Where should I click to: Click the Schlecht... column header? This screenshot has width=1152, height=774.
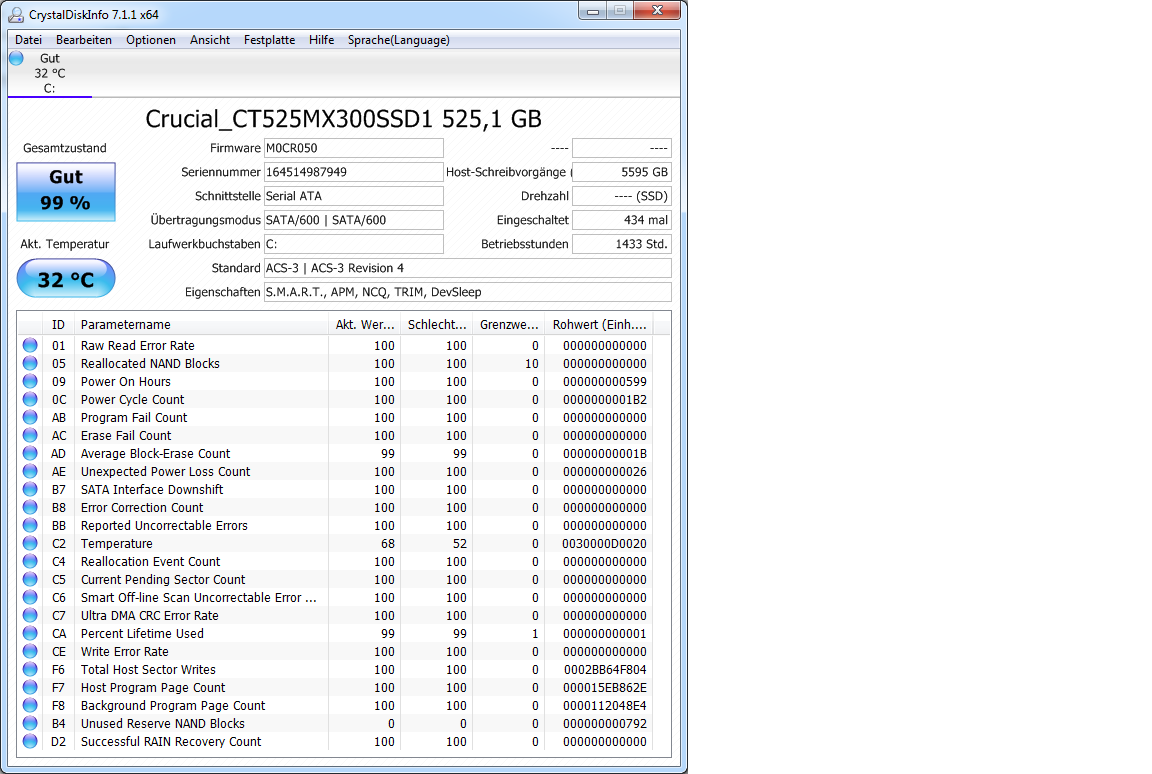pyautogui.click(x=436, y=325)
